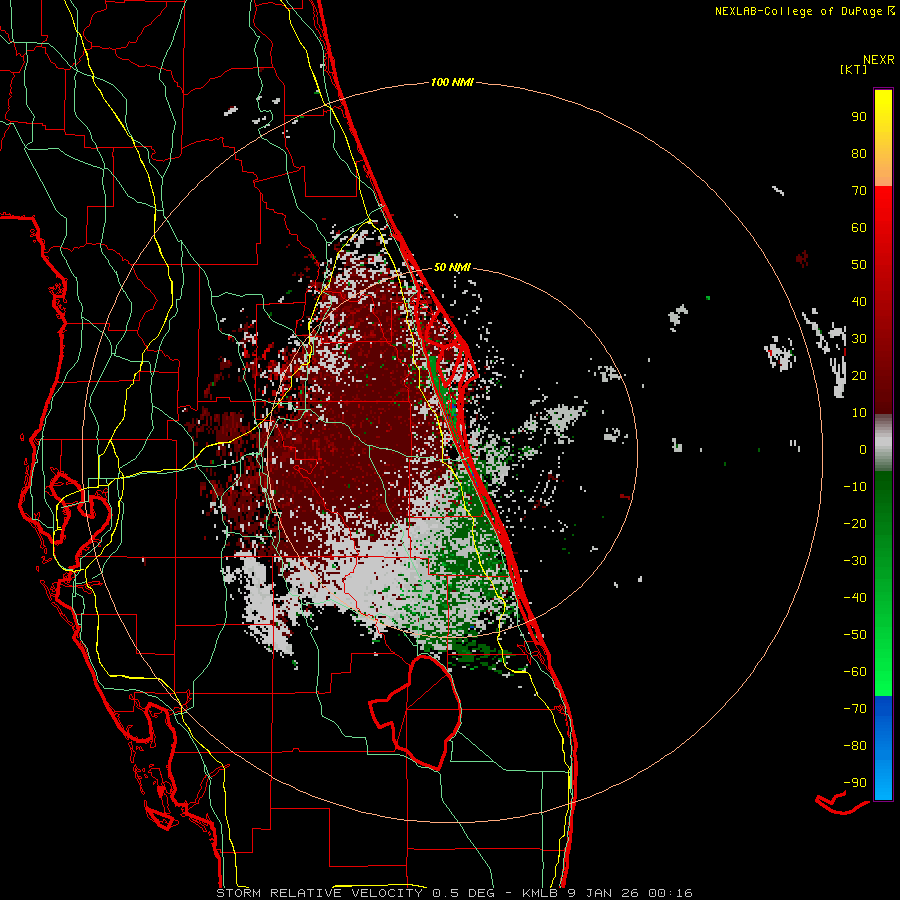Click the 0 value on velocity scale

[863, 449]
